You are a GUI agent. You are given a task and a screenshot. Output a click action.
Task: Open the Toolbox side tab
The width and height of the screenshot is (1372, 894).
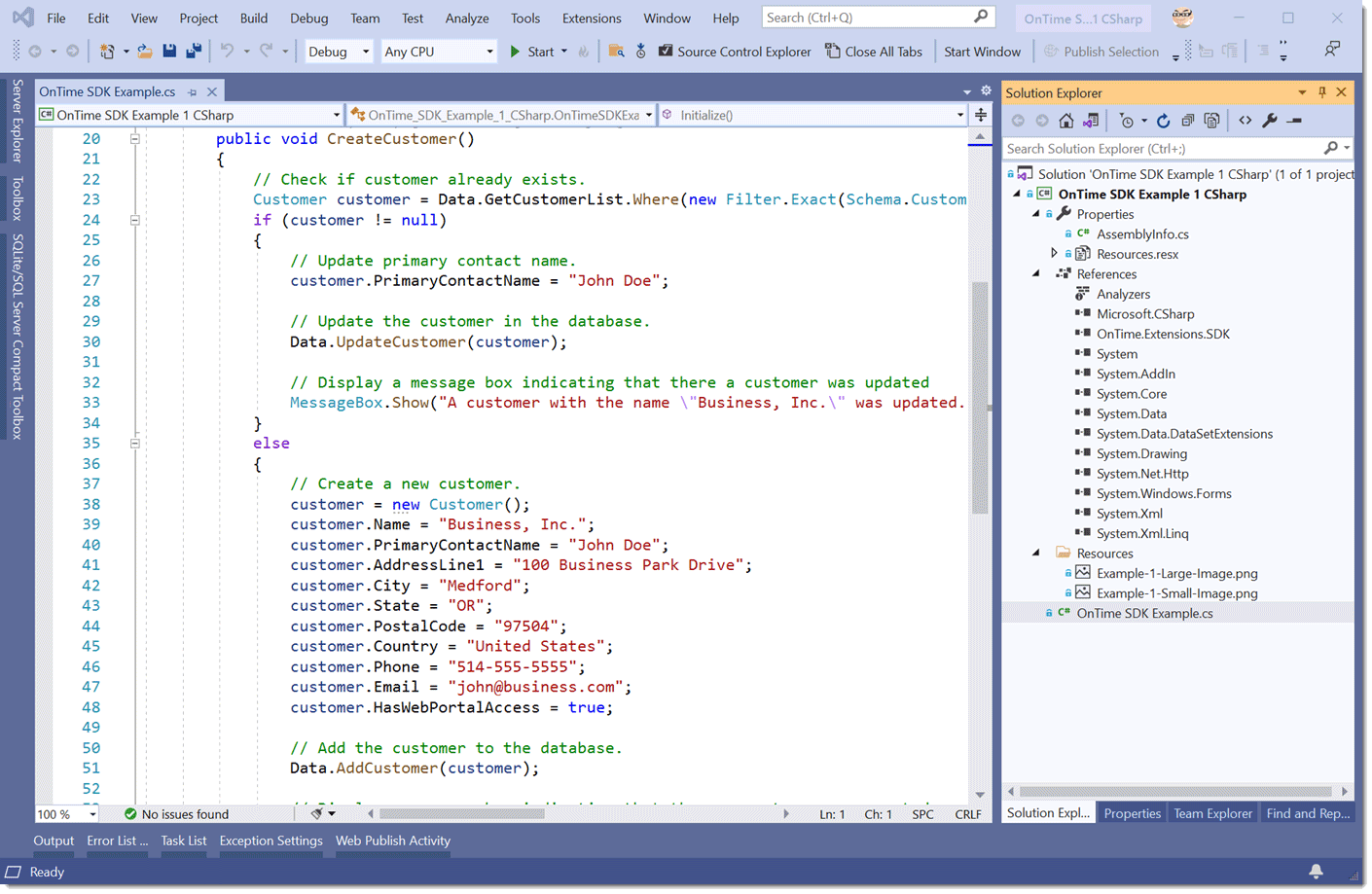click(17, 197)
